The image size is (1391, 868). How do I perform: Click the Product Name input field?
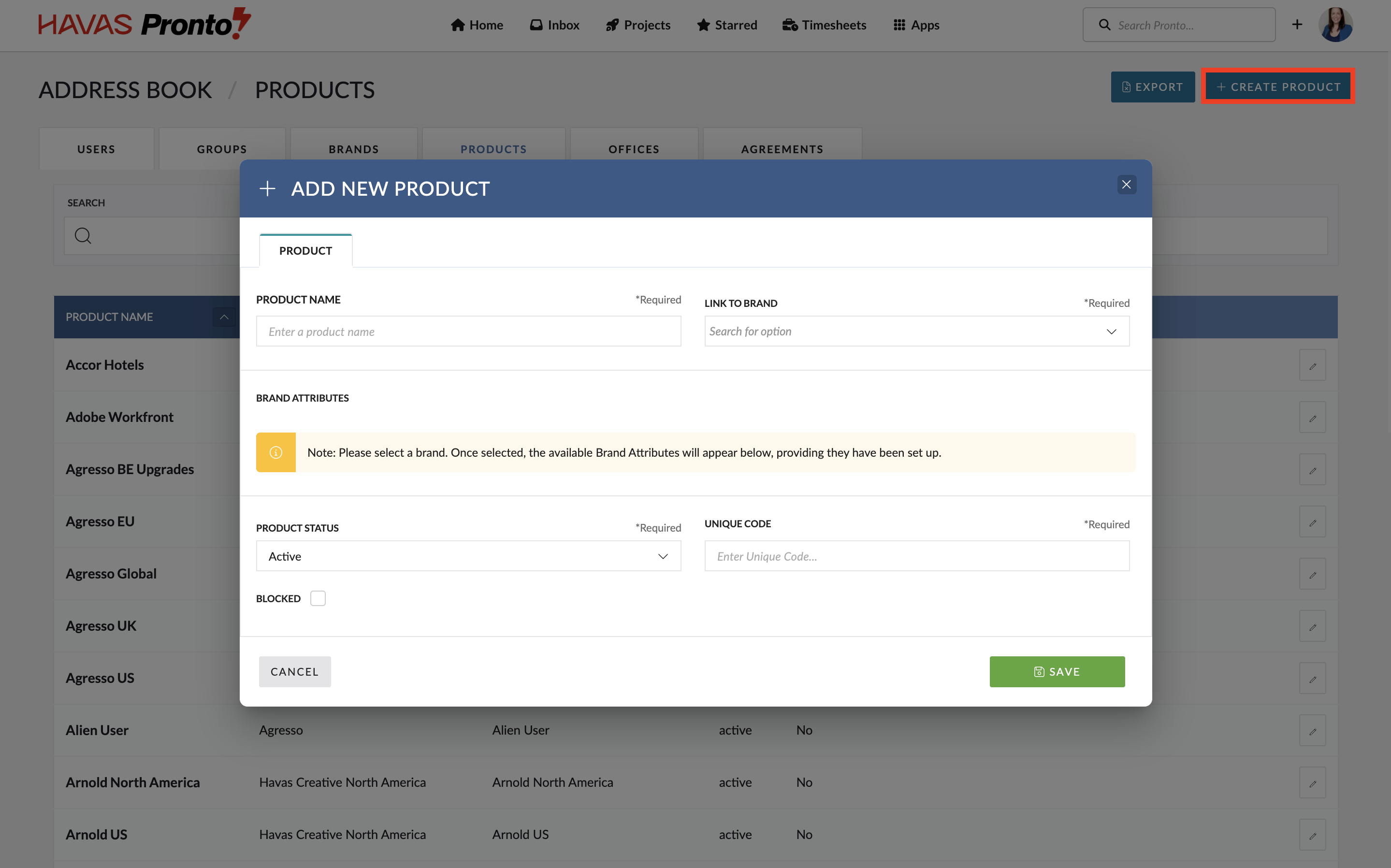[x=468, y=331]
